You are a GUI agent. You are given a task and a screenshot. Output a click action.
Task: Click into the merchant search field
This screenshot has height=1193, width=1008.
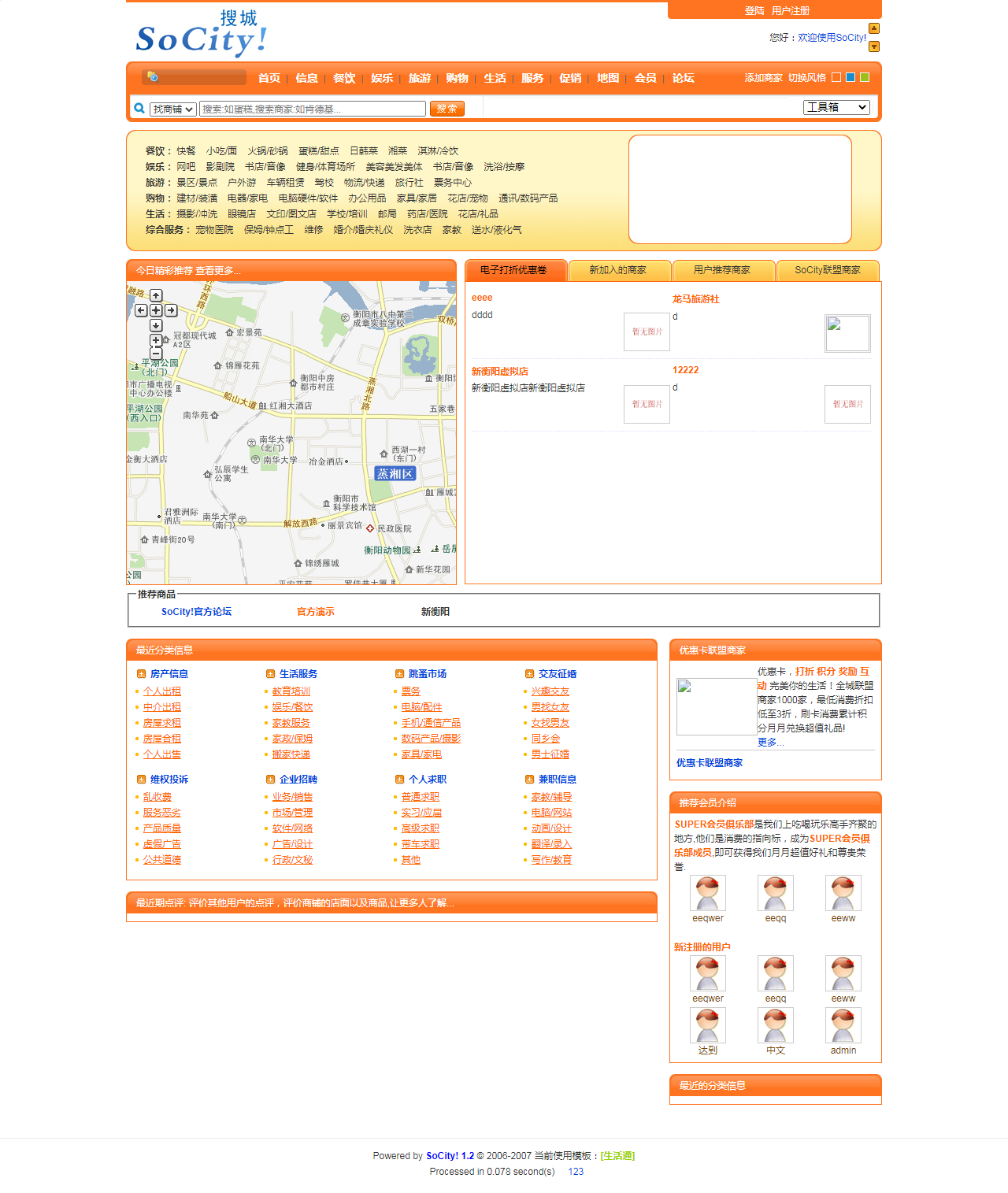pyautogui.click(x=313, y=109)
